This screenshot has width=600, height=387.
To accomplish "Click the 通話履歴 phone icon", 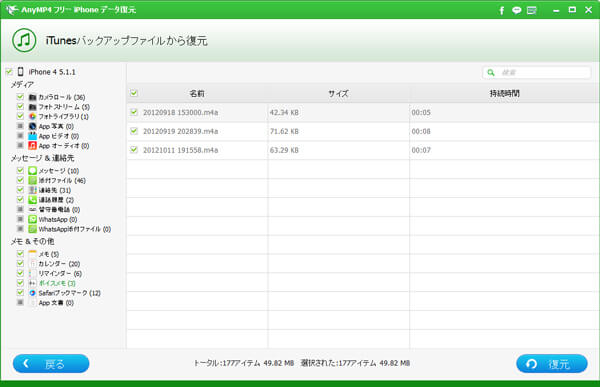I will (33, 200).
